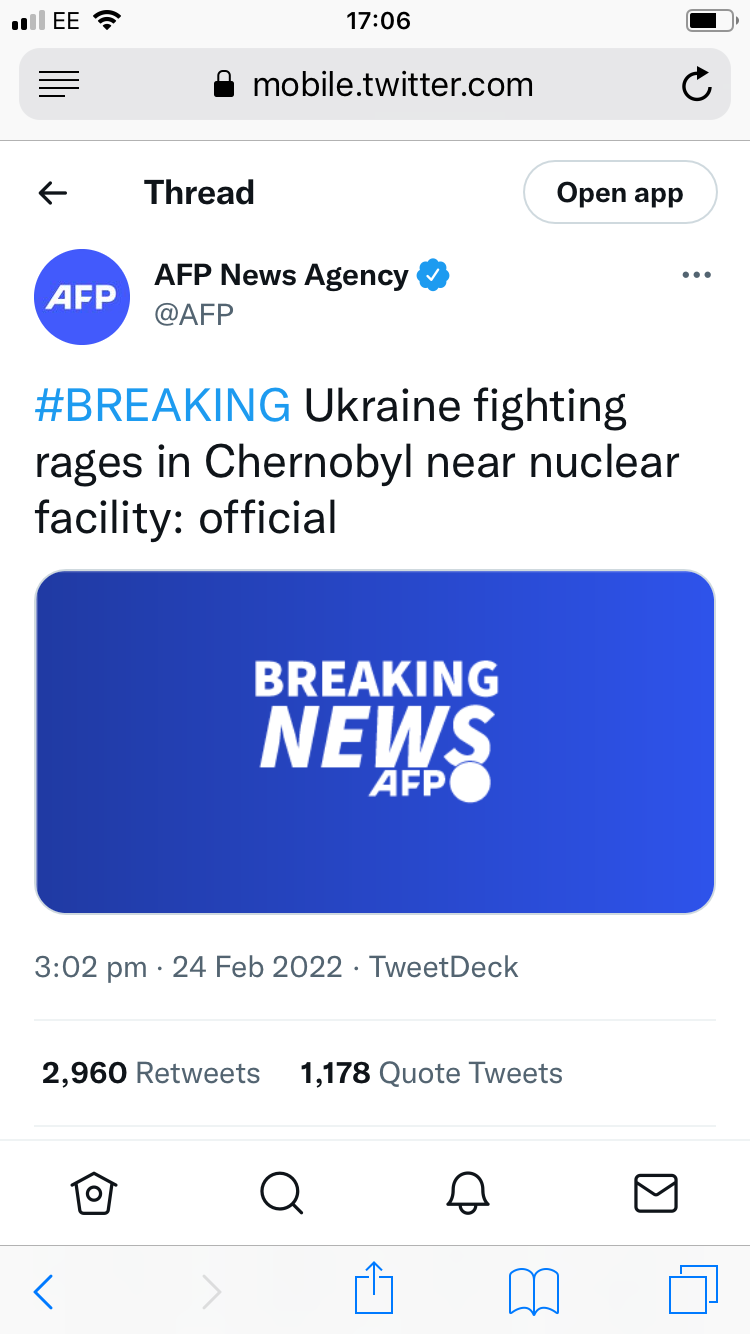This screenshot has width=750, height=1334.
Task: Show Safari open tabs overview
Action: pos(693,1290)
